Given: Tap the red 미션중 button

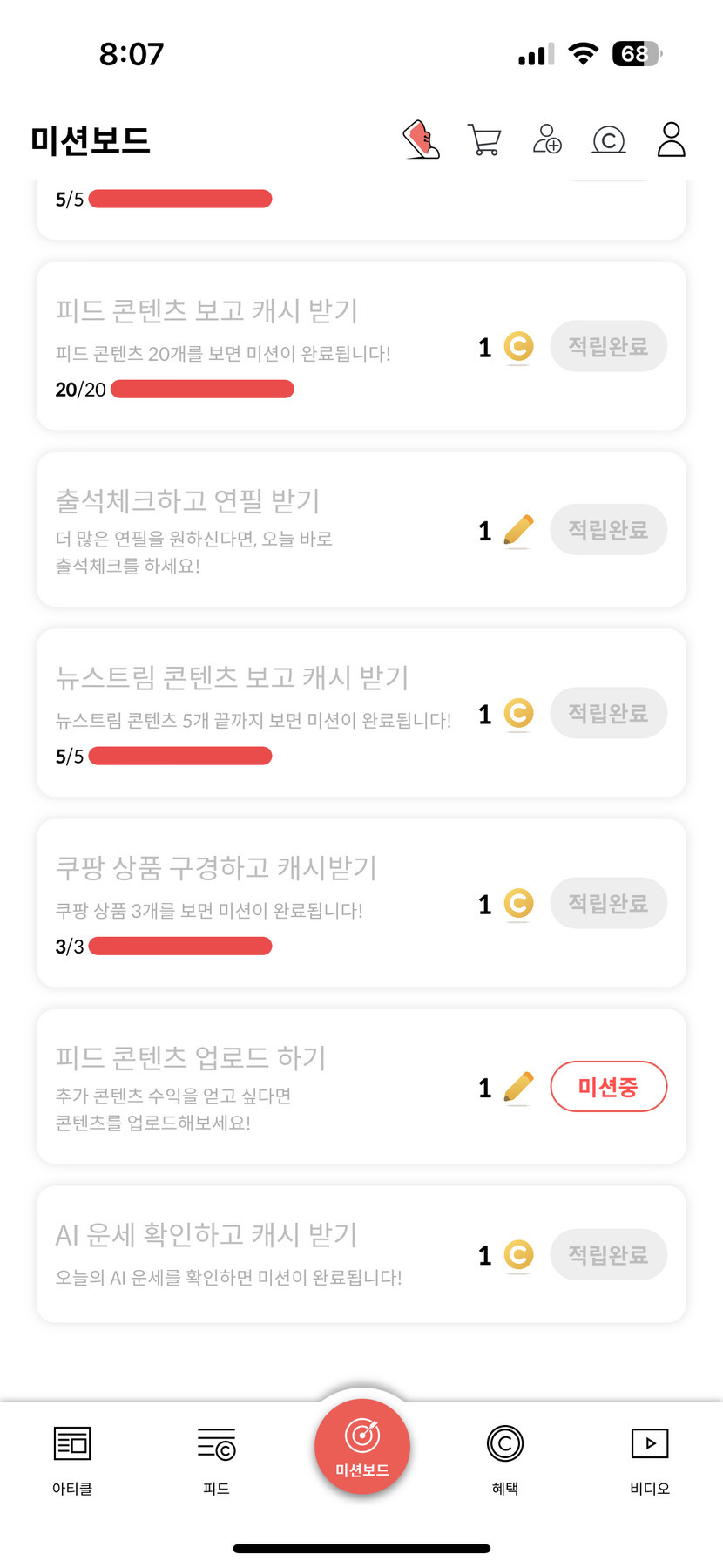Looking at the screenshot, I should [x=608, y=1087].
